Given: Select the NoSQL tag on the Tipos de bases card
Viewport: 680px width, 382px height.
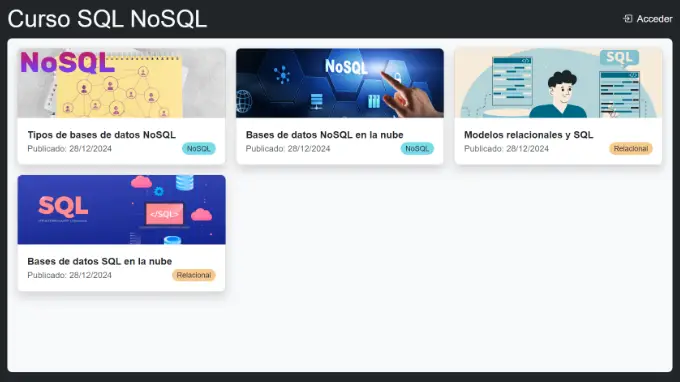Looking at the screenshot, I should (x=199, y=149).
